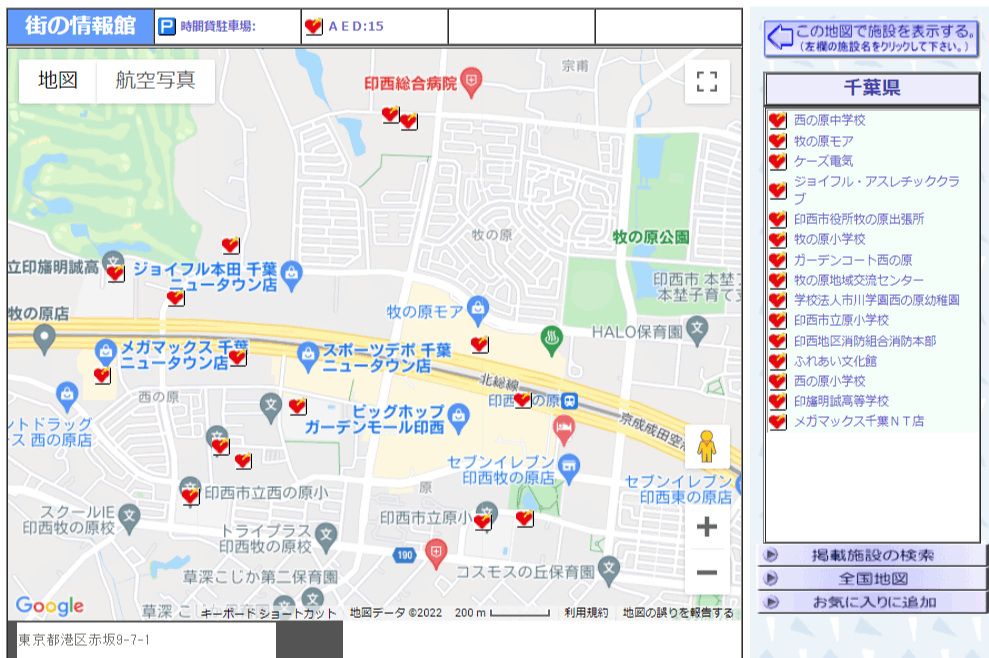Open 牧の原小学校 list entry

pyautogui.click(x=829, y=239)
